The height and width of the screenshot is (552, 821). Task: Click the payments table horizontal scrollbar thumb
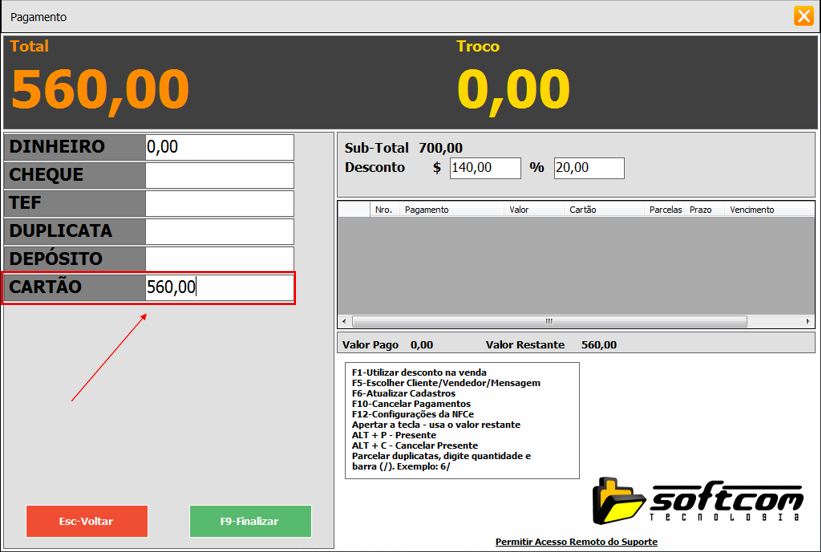click(548, 322)
